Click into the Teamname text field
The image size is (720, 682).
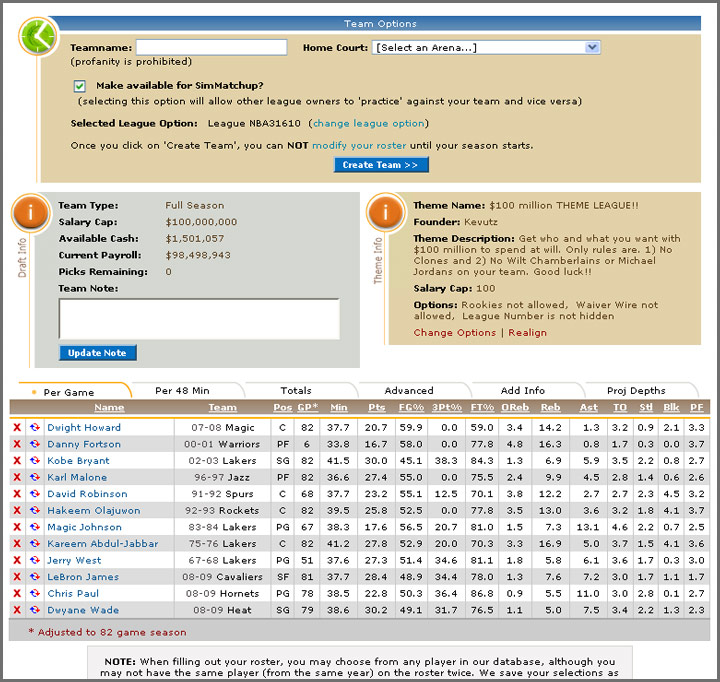tap(211, 47)
